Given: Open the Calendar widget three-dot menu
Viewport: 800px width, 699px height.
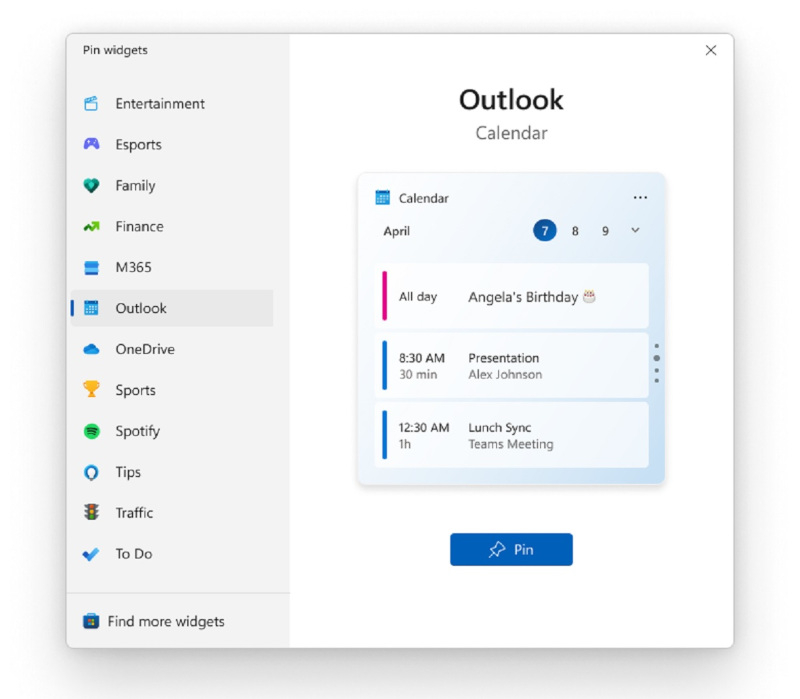Looking at the screenshot, I should [640, 198].
